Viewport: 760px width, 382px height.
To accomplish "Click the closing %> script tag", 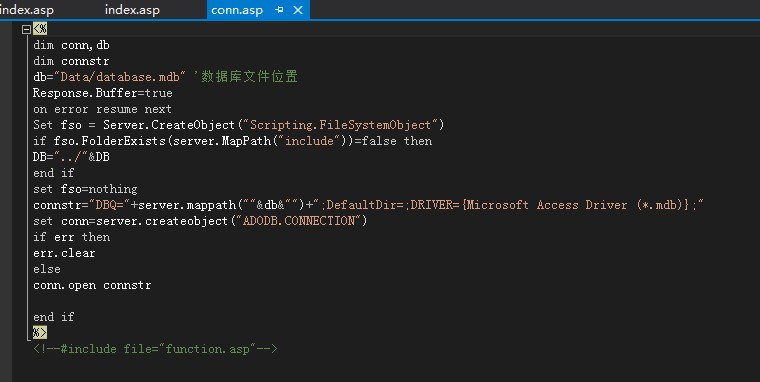I will [40, 333].
